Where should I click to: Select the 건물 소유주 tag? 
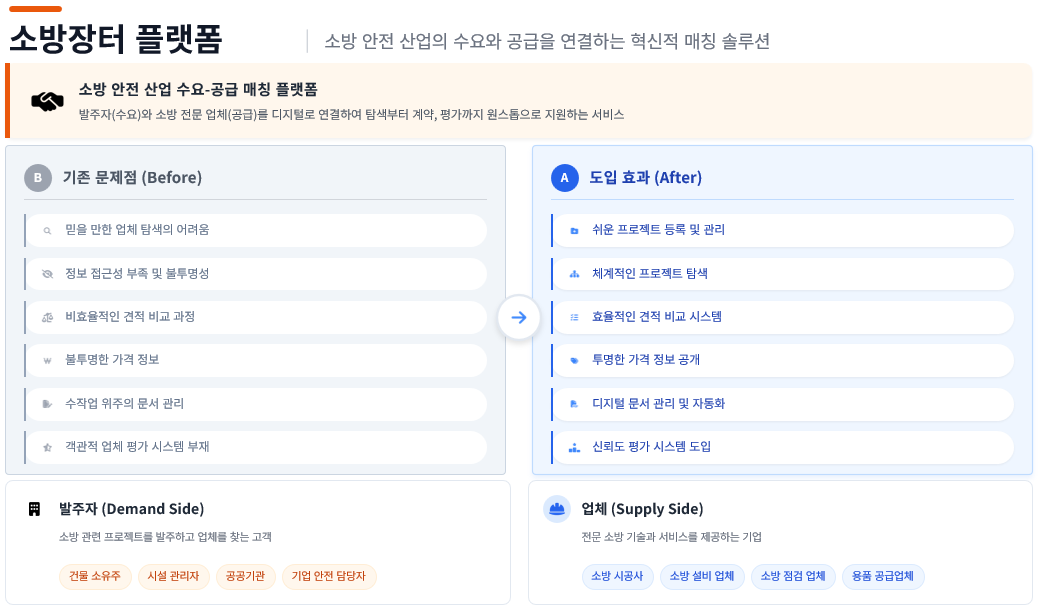tap(95, 577)
